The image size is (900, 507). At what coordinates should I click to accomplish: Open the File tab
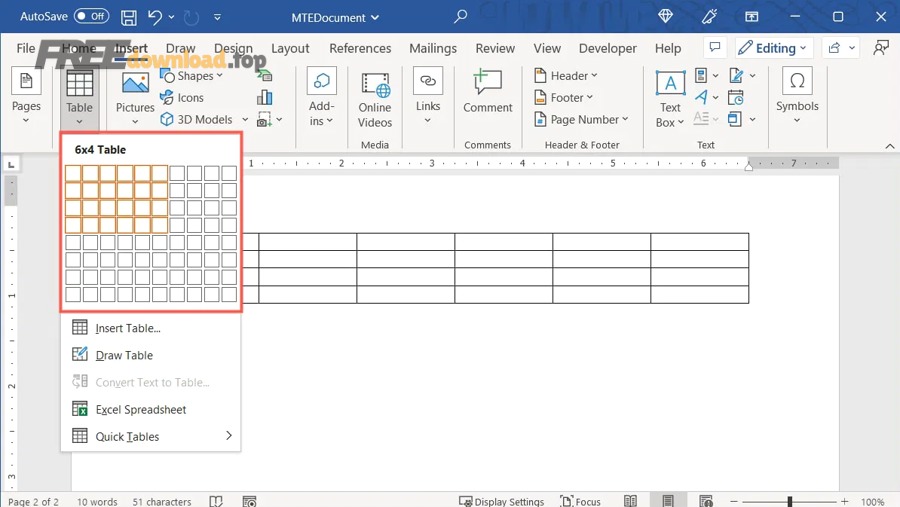(25, 48)
